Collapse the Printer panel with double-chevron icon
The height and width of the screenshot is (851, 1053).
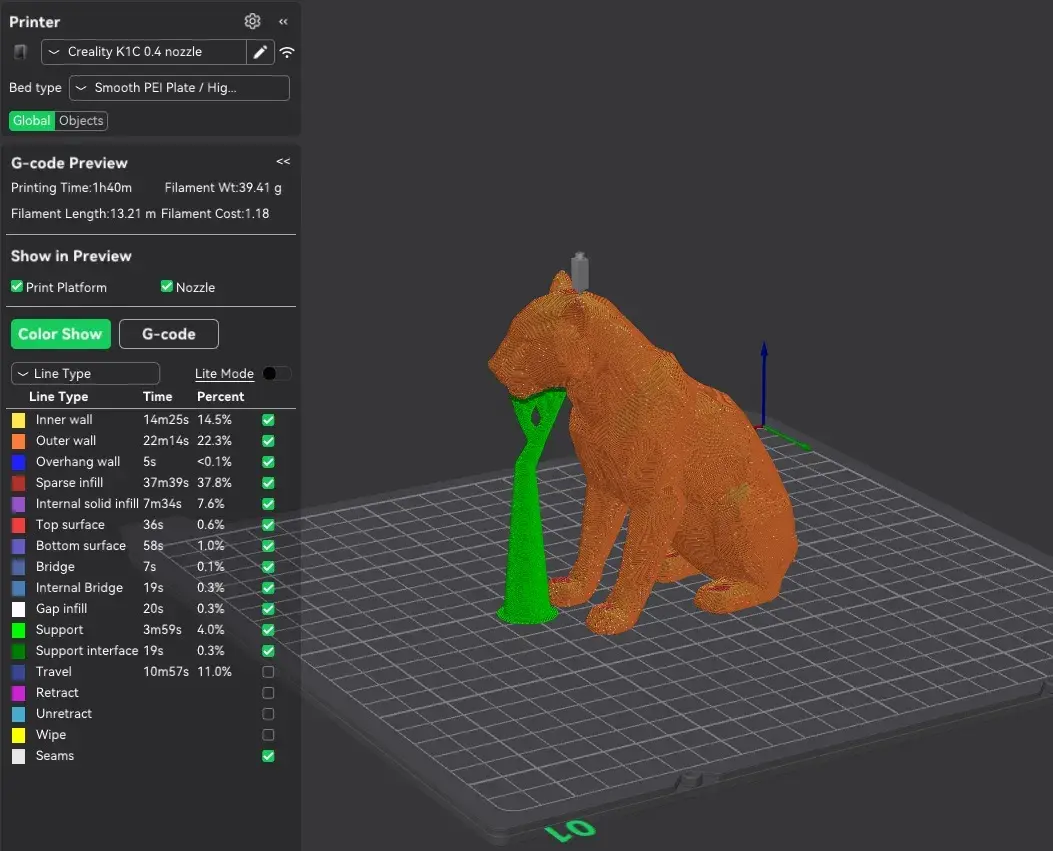(283, 20)
